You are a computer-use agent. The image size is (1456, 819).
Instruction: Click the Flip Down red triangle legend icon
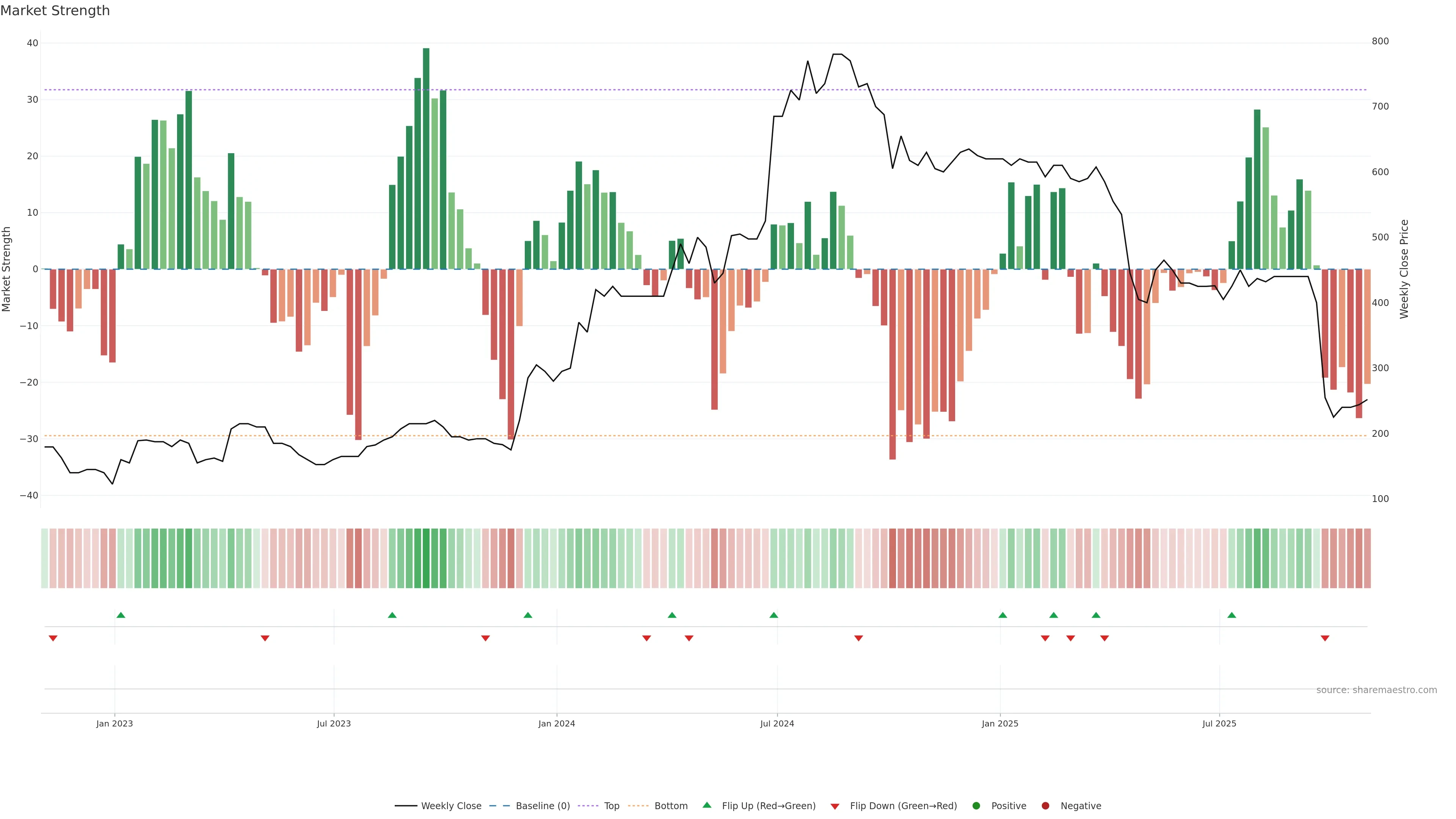tap(835, 806)
